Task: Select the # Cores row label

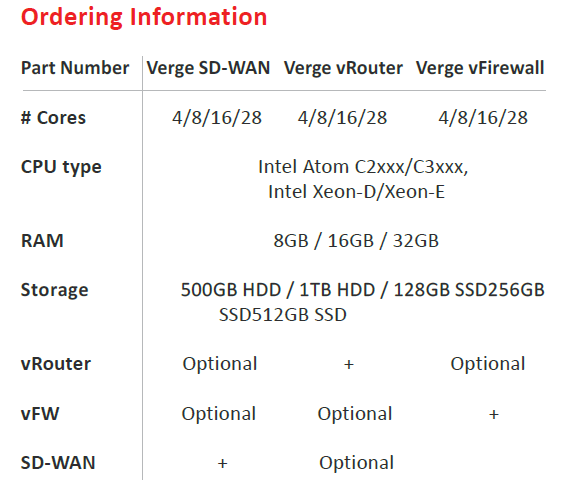Action: point(53,118)
